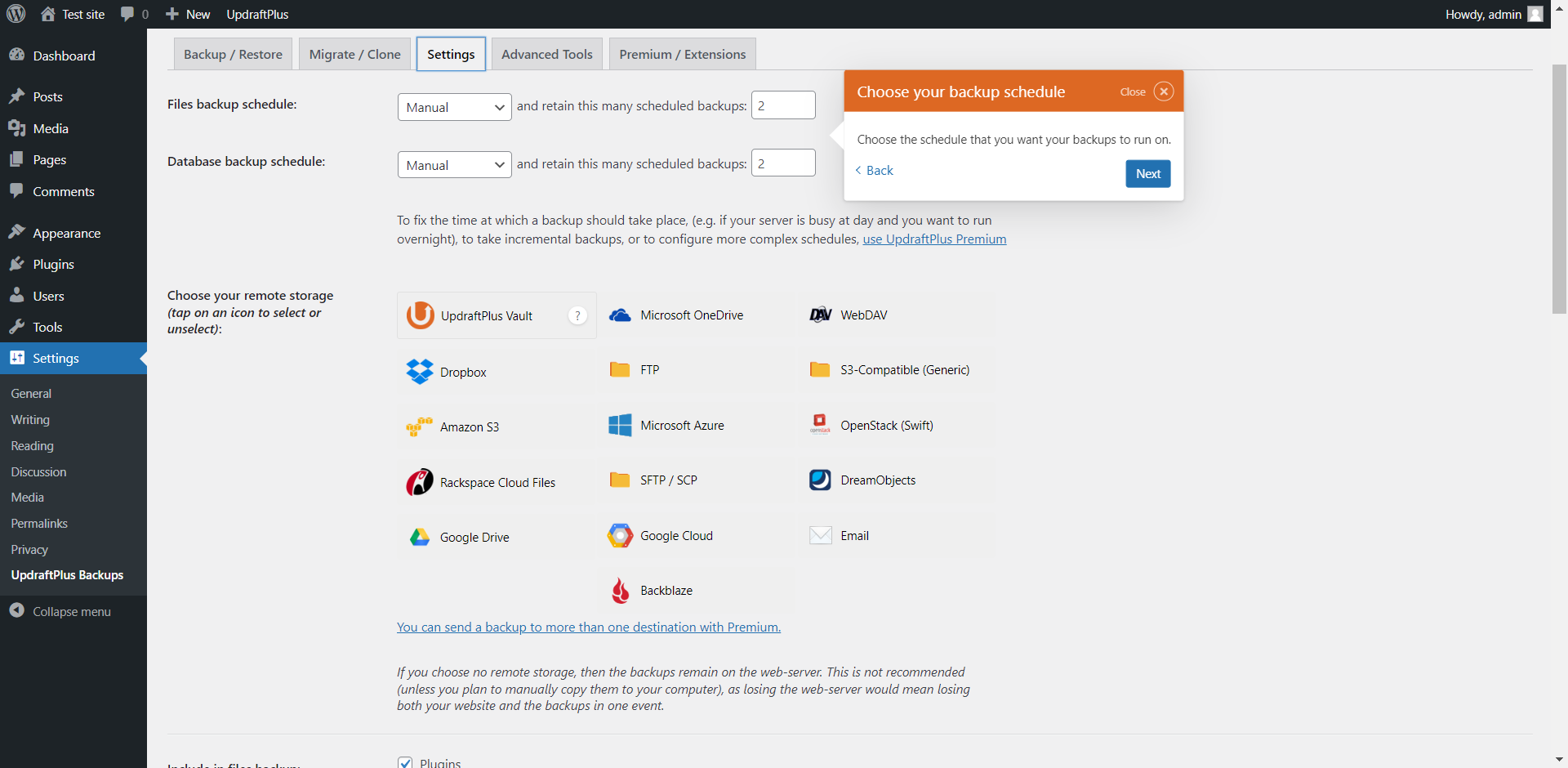Select the S3-Compatible (Generic) folder icon

tap(820, 369)
